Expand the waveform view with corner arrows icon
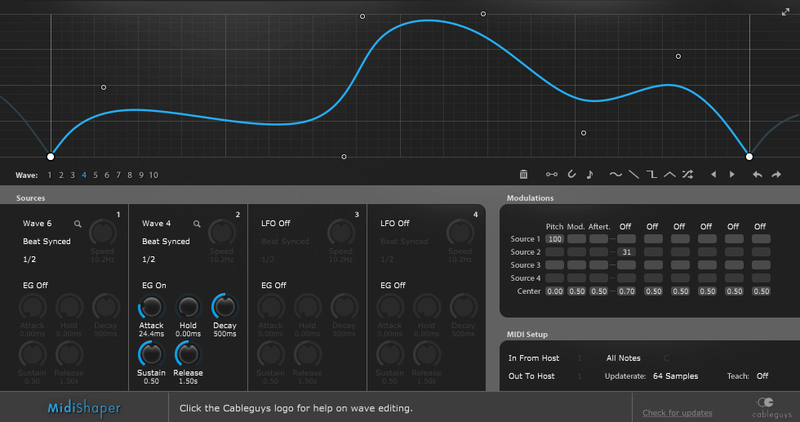 (786, 12)
